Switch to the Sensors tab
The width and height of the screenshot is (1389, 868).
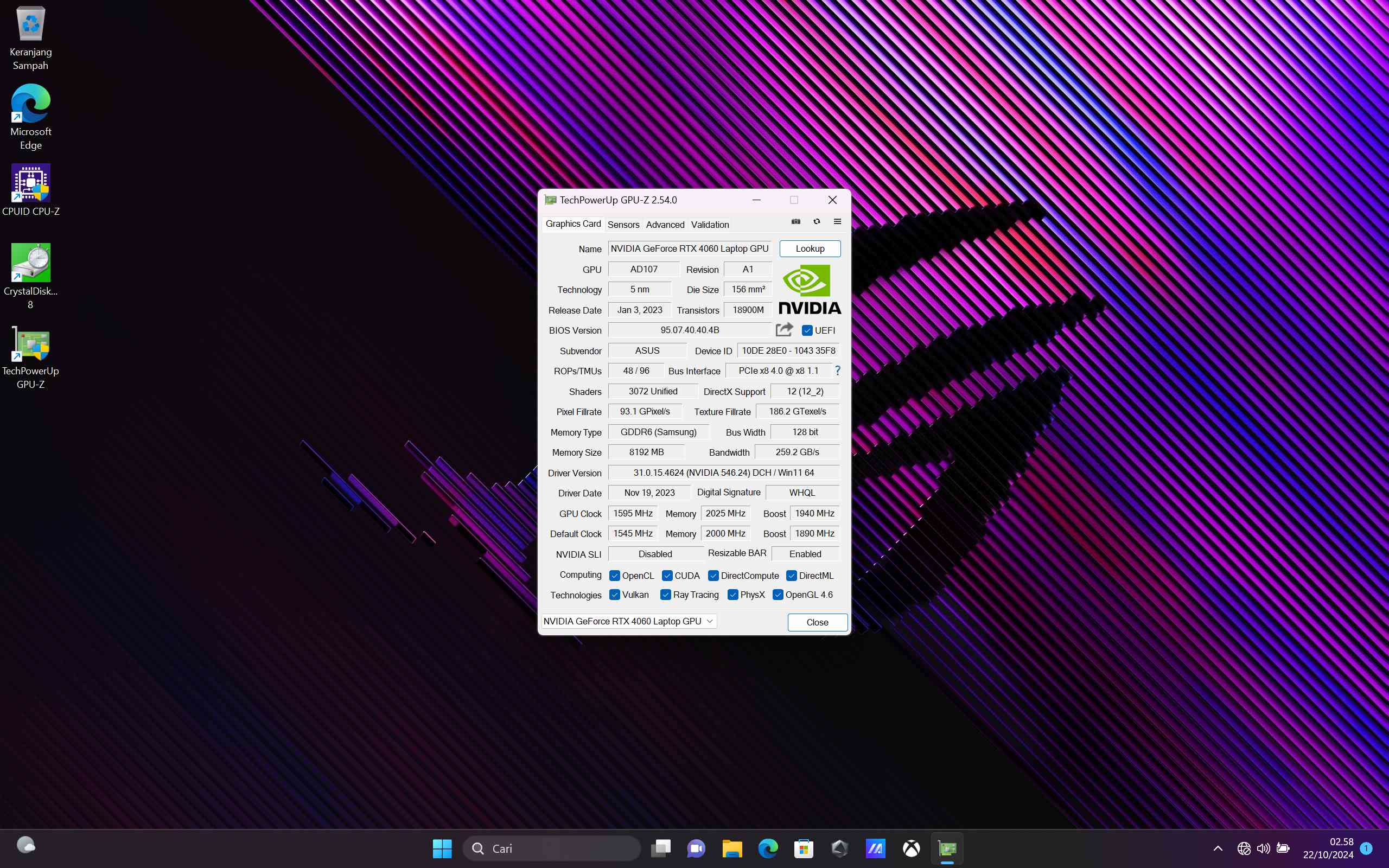pyautogui.click(x=623, y=225)
